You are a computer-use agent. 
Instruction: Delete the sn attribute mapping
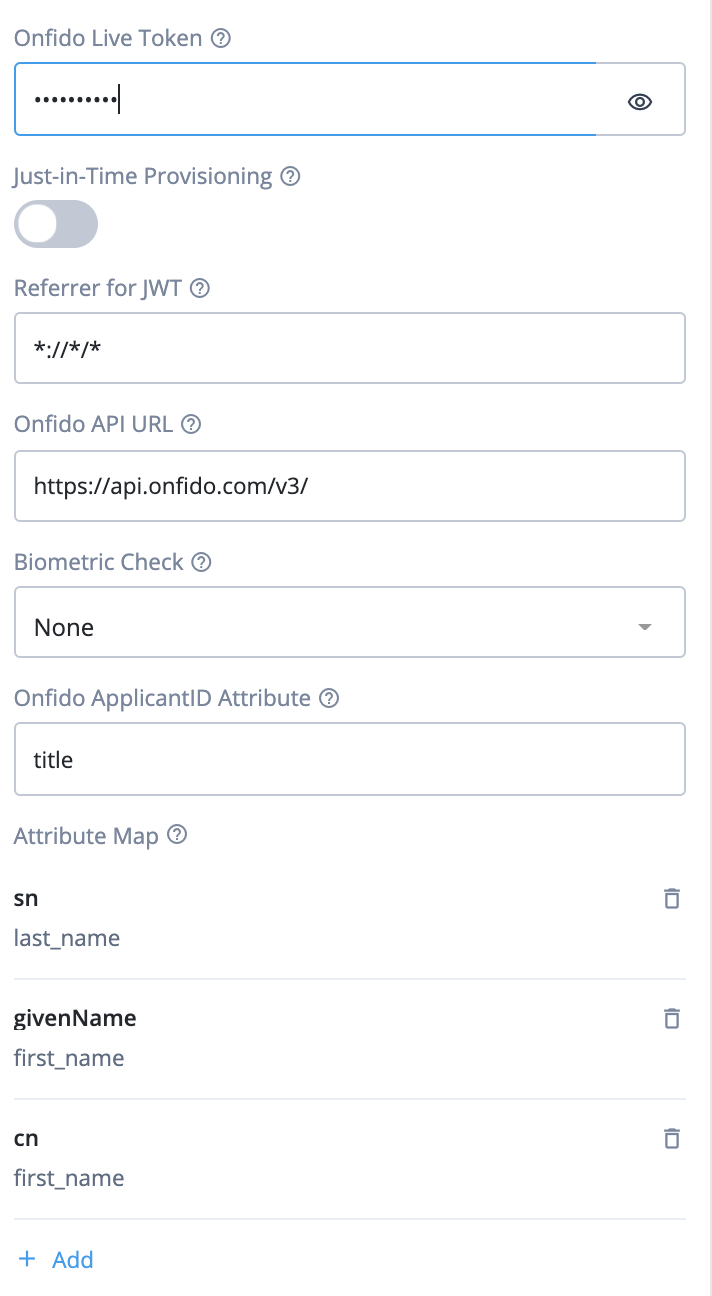point(672,898)
